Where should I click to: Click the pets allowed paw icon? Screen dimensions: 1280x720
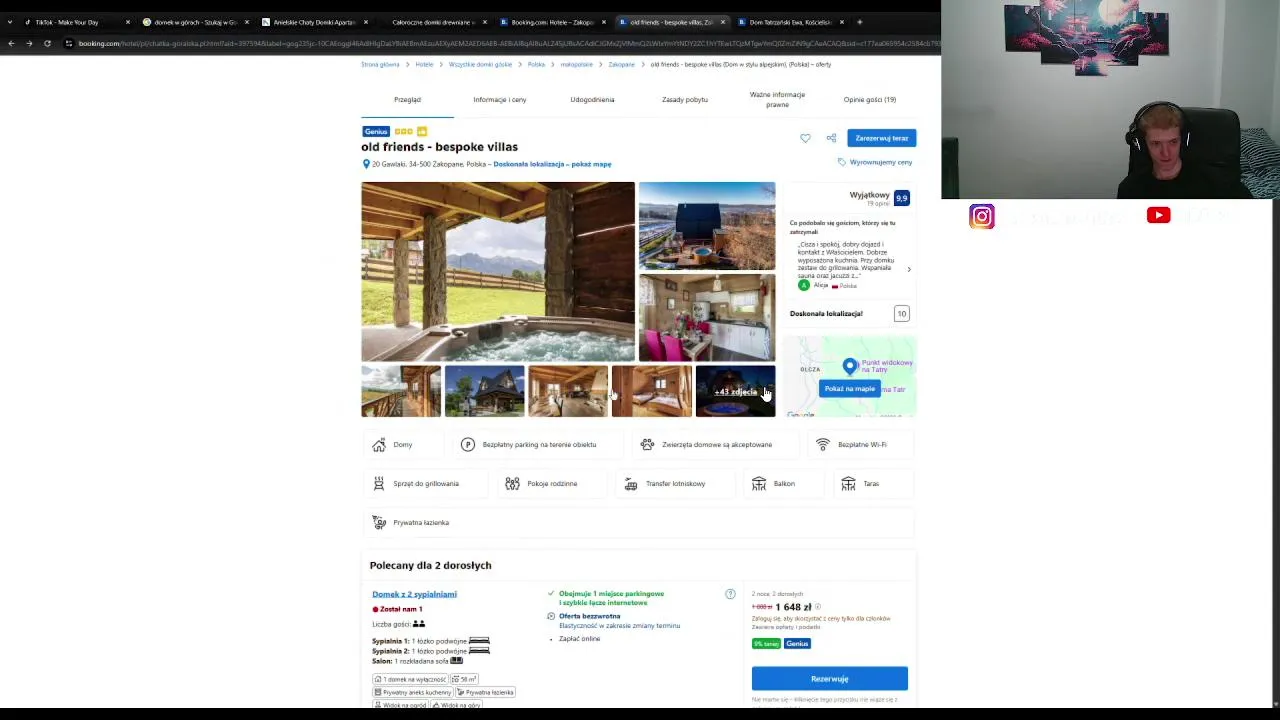coord(647,445)
